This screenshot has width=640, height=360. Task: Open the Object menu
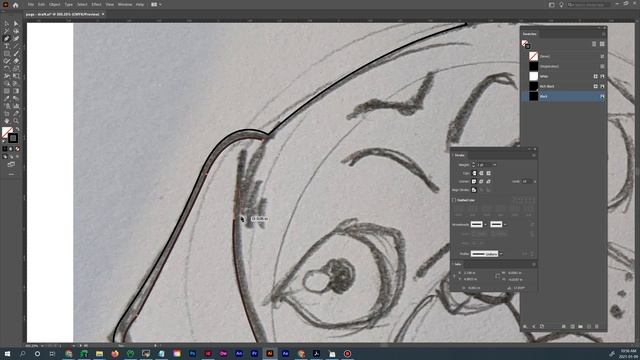point(54,4)
